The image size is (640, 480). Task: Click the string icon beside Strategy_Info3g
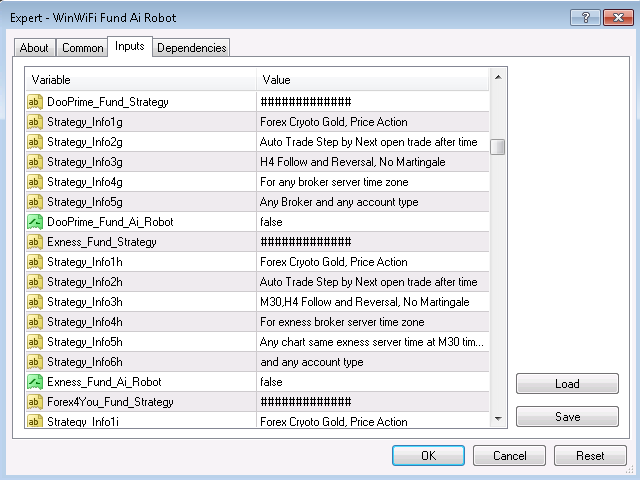(x=35, y=162)
